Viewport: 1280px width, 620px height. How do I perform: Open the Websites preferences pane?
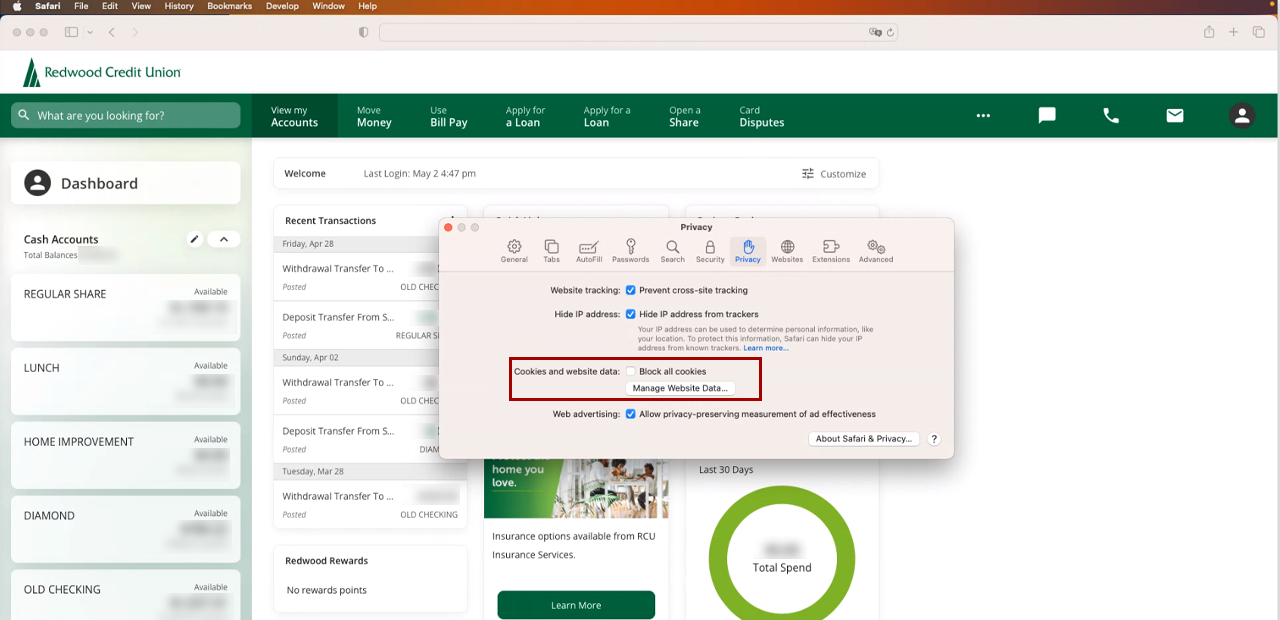787,251
